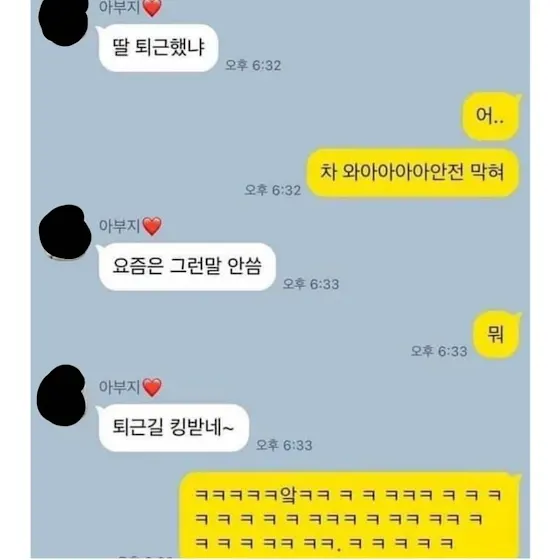
Task: Tap the third blacked-out profile avatar
Action: pyautogui.click(x=62, y=395)
